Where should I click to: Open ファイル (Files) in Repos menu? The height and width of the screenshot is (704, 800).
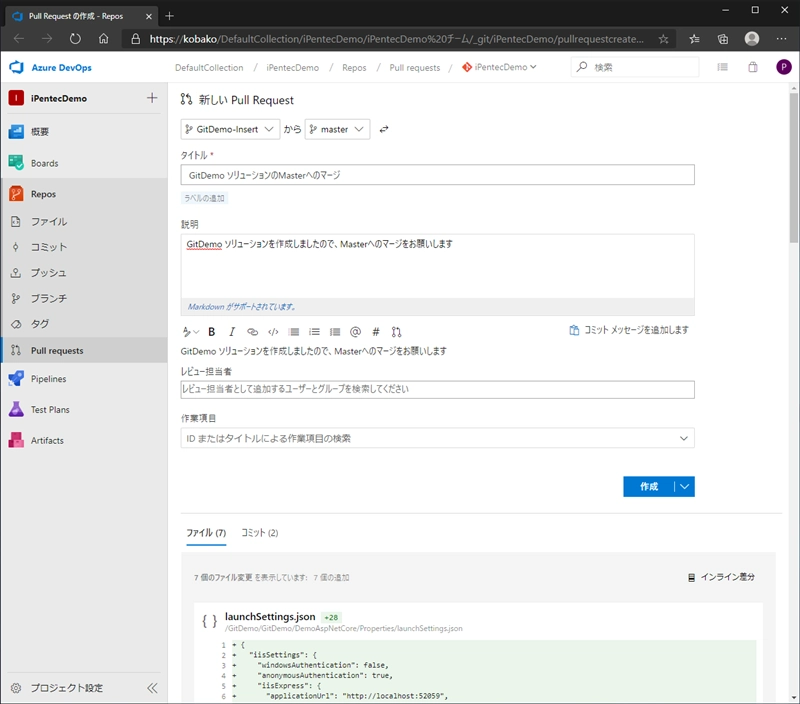click(49, 221)
